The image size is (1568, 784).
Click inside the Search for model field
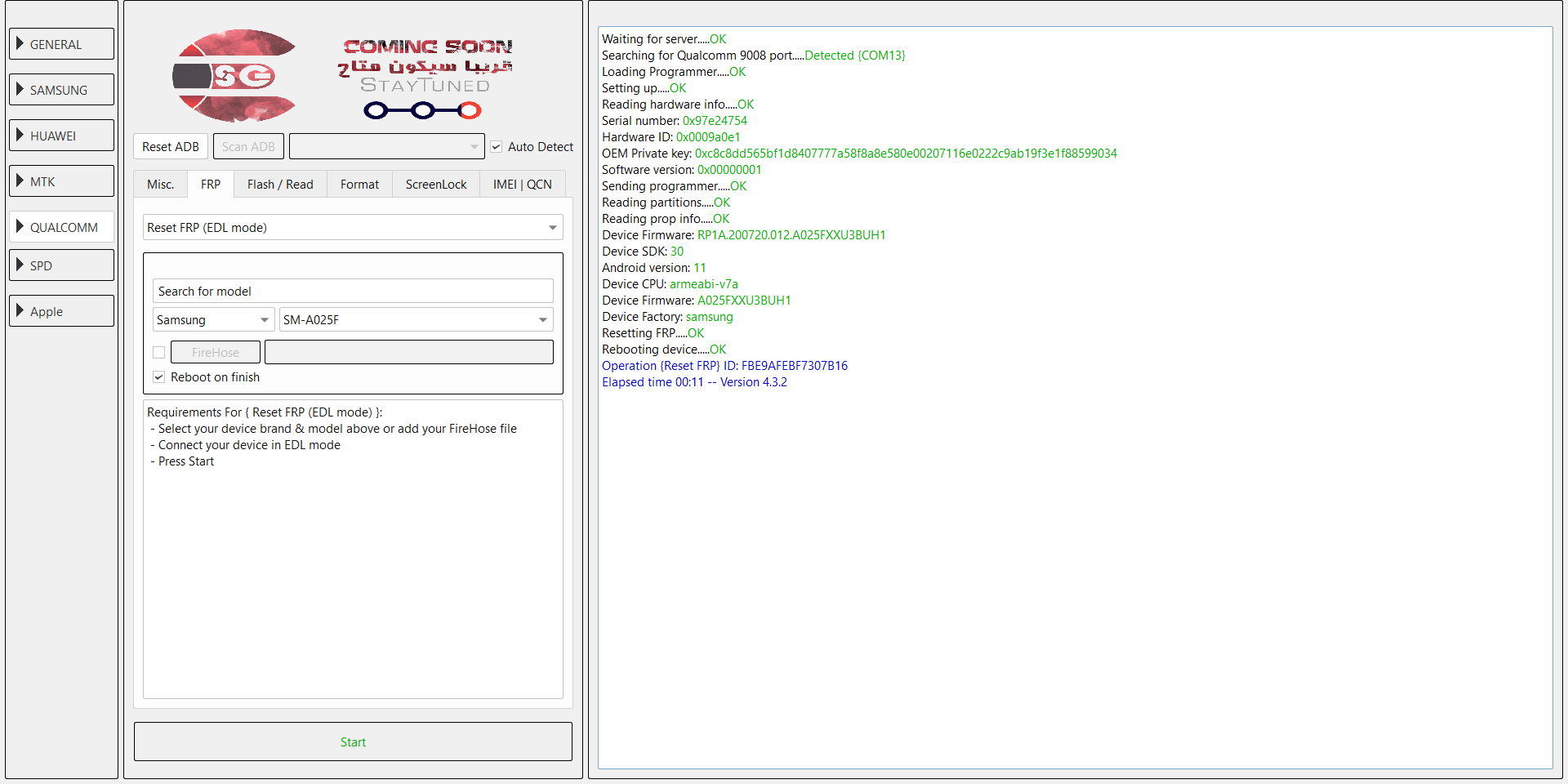(353, 291)
